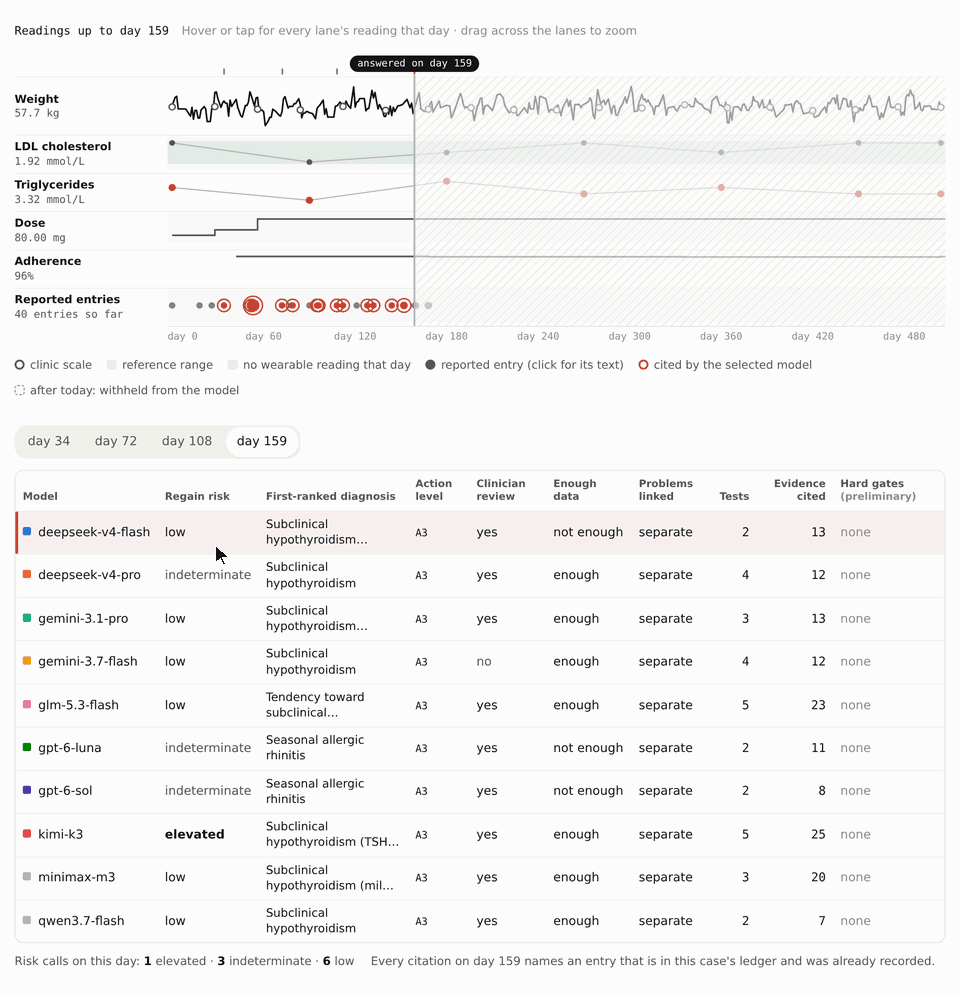Click gpt-6-luna's 'Seasonal allergic rhinitis' diagnosis

(314, 748)
